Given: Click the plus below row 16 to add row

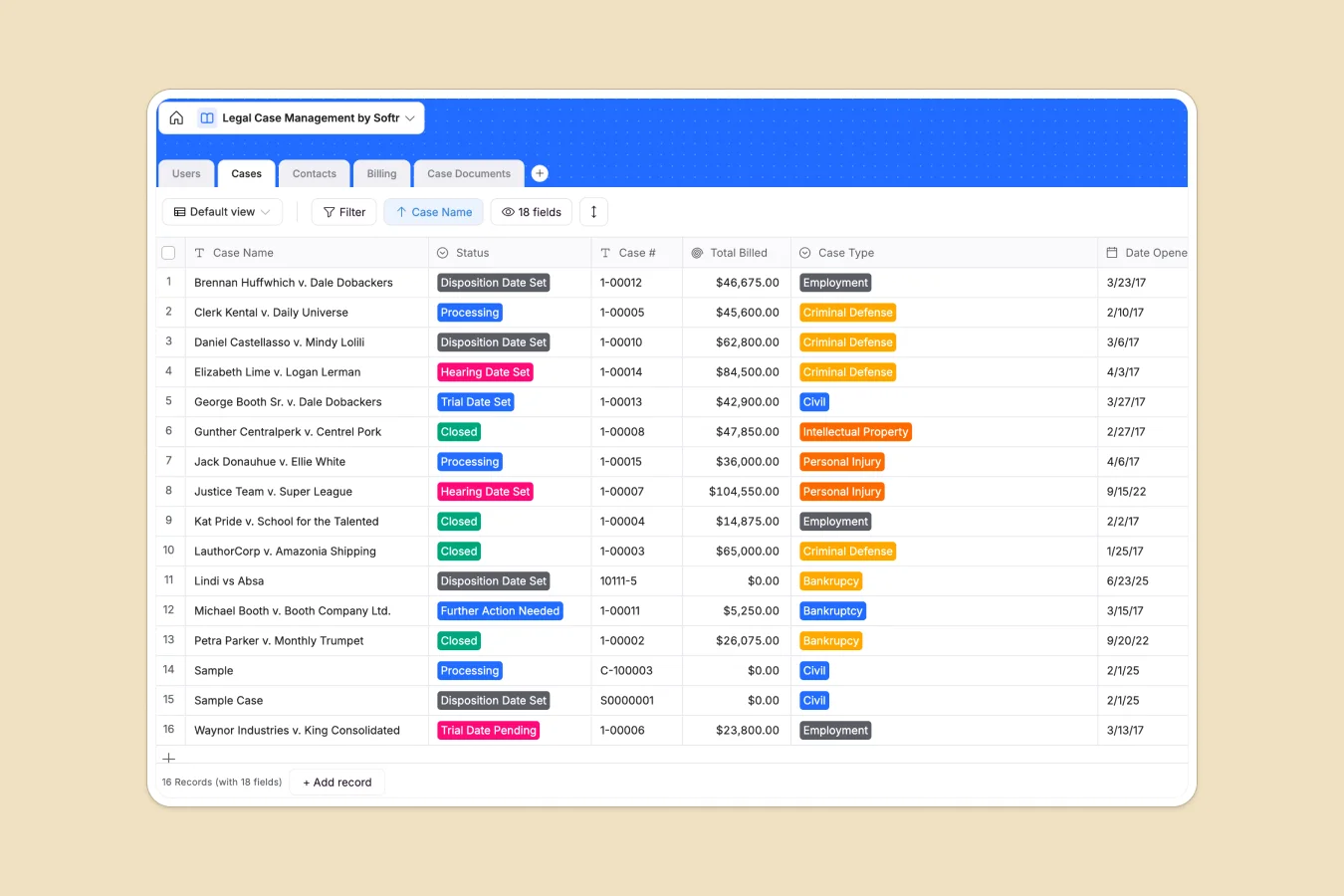Looking at the screenshot, I should tap(168, 758).
